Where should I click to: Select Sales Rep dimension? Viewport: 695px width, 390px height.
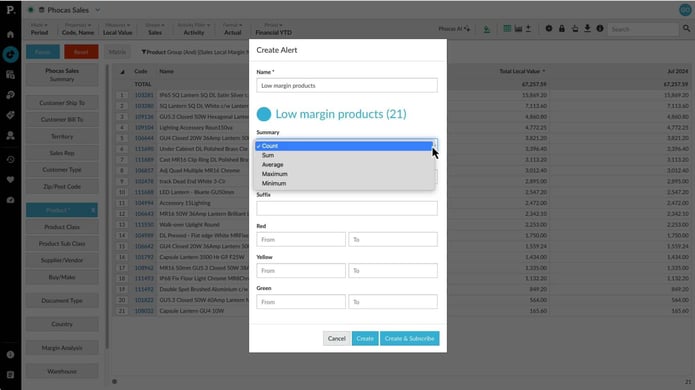[62, 153]
